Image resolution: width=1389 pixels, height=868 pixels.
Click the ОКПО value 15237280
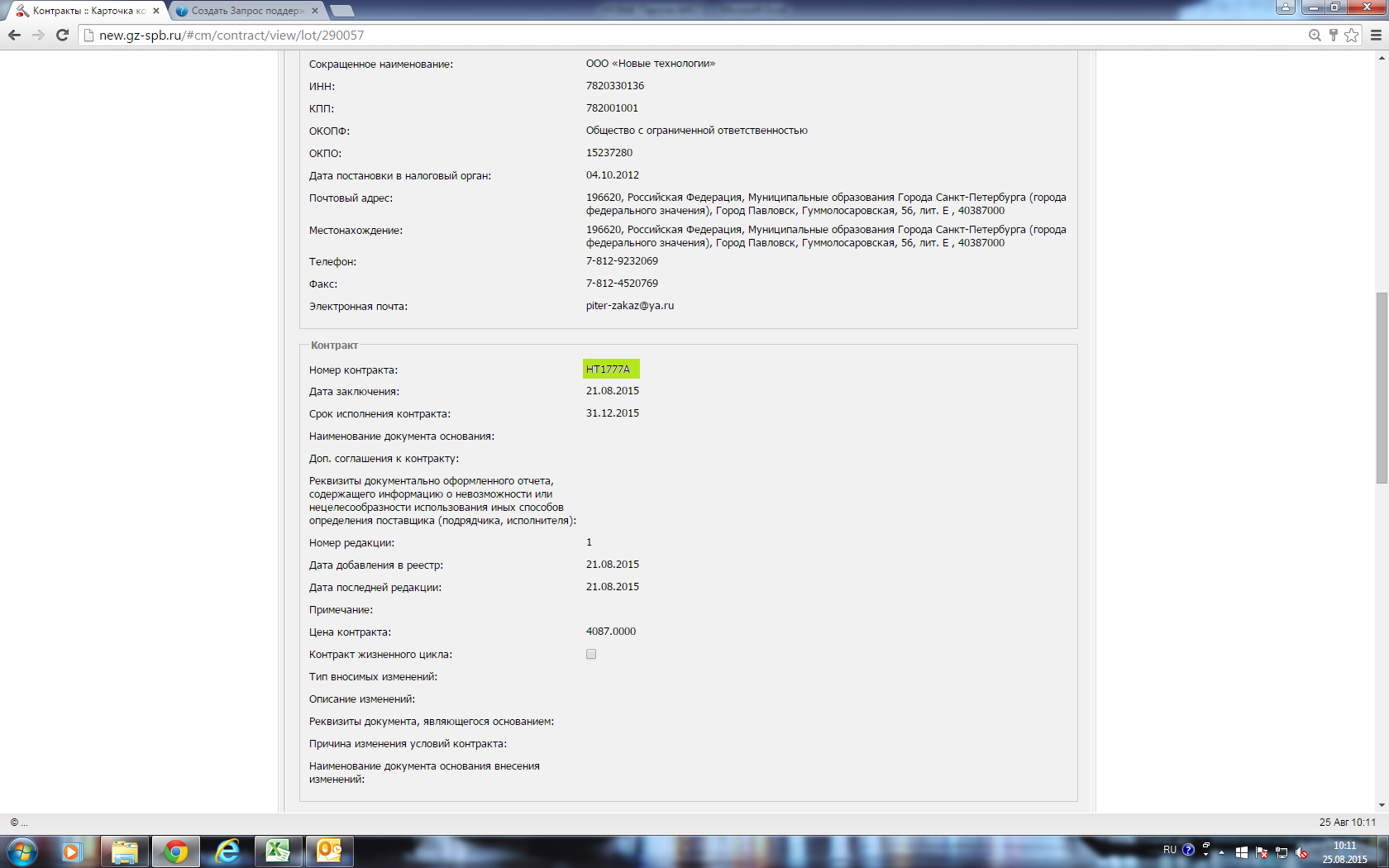tap(609, 153)
